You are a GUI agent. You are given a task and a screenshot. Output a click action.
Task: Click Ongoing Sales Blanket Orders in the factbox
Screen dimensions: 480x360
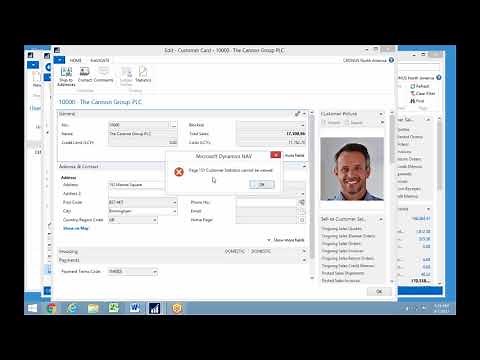click(348, 236)
